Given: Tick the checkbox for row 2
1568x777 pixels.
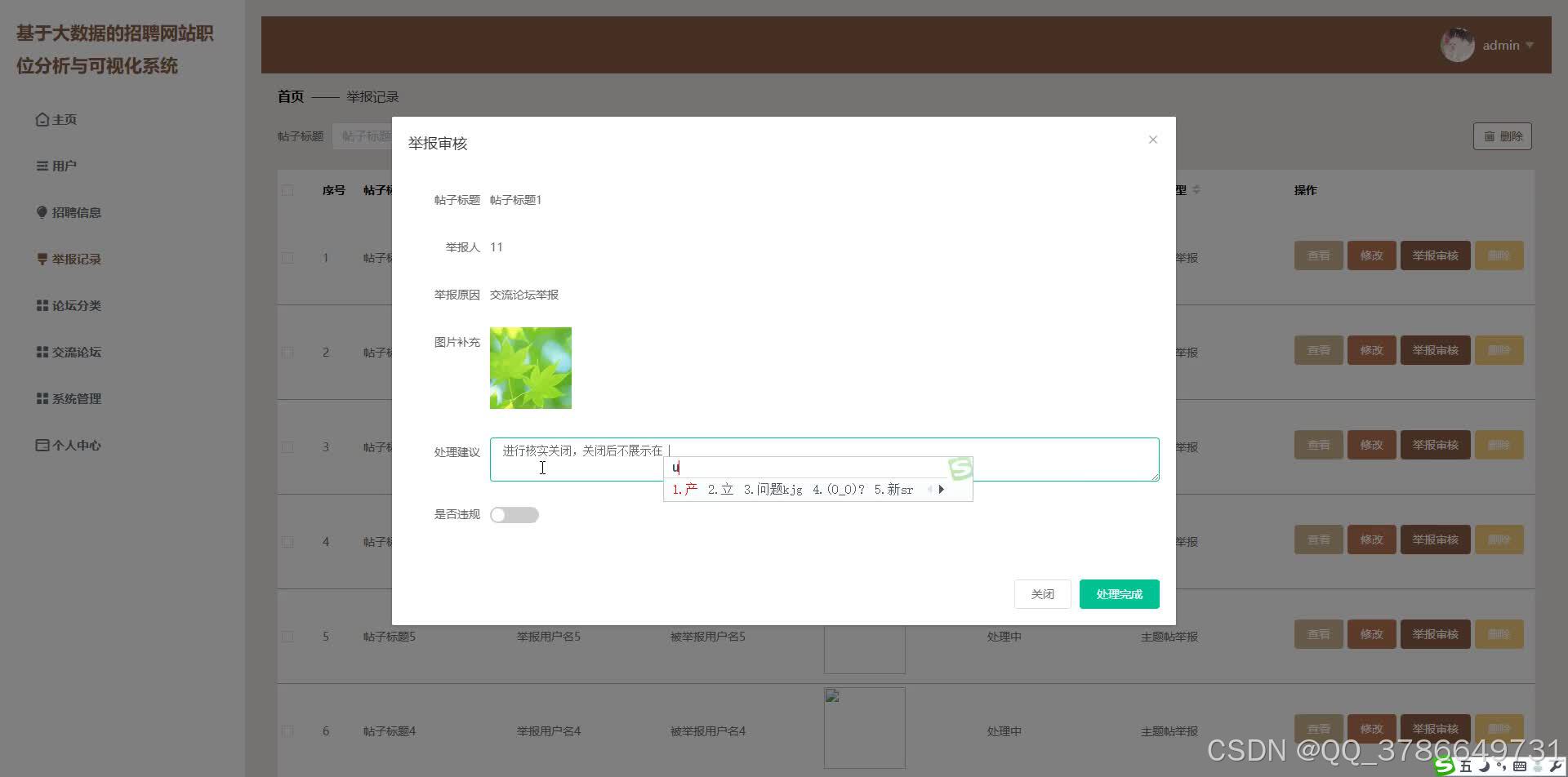Looking at the screenshot, I should 287,353.
